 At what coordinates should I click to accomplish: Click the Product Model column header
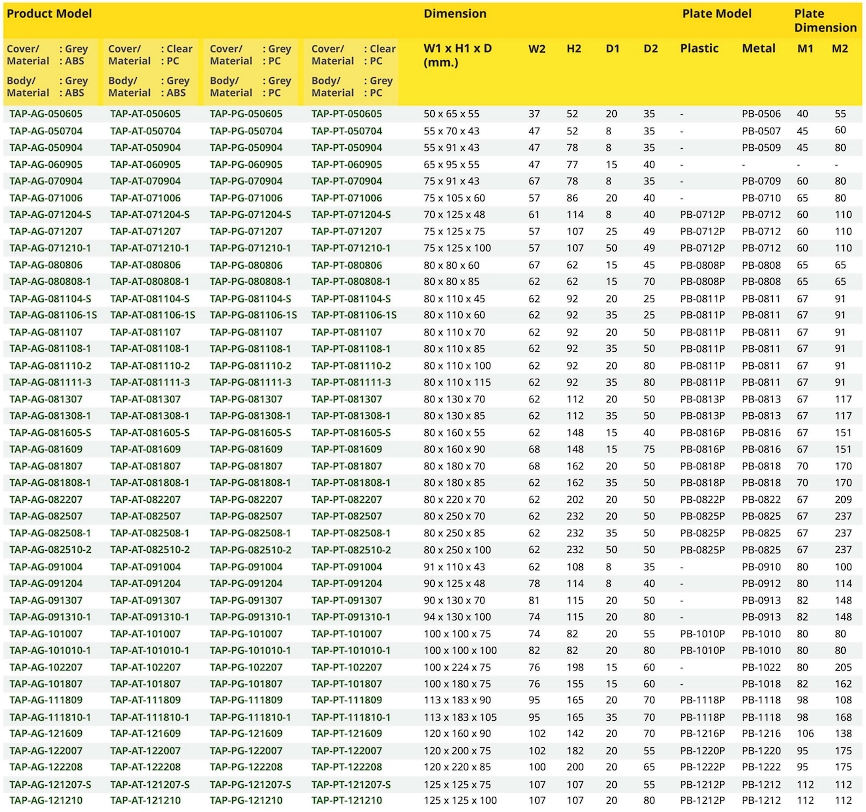pos(50,14)
